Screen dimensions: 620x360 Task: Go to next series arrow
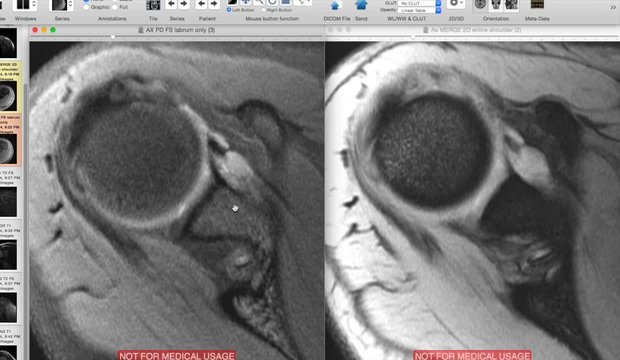184,4
